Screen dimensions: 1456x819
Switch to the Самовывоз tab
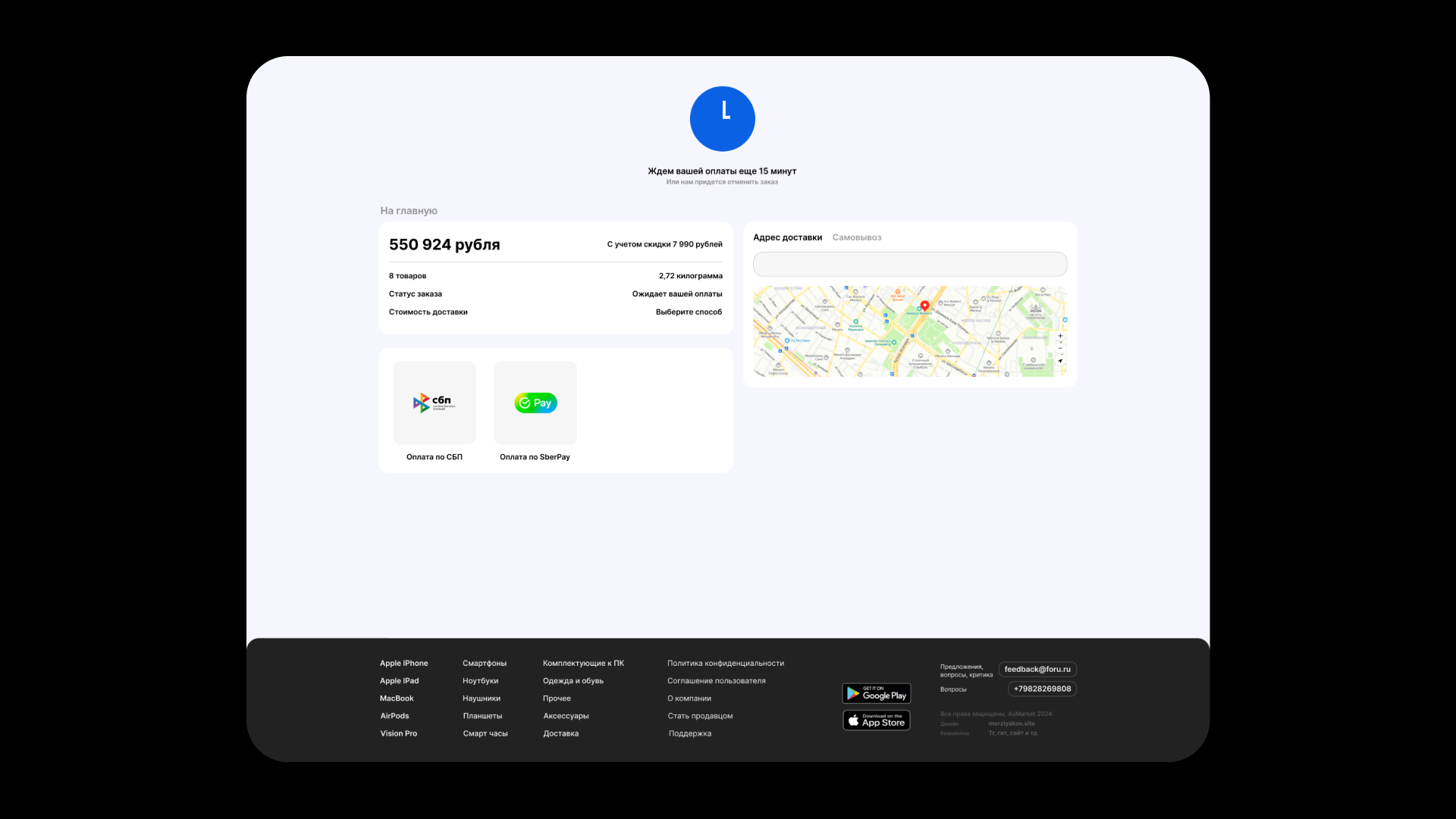pyautogui.click(x=856, y=237)
